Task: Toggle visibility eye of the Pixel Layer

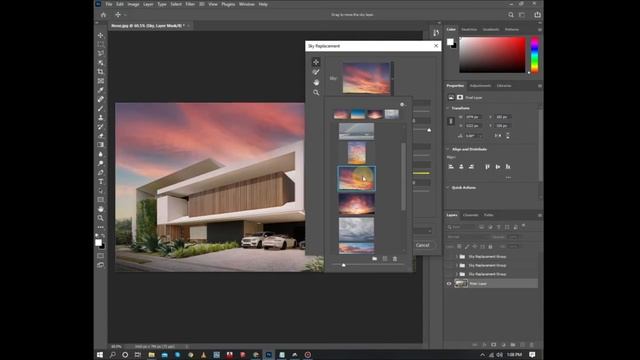Action: pyautogui.click(x=449, y=284)
